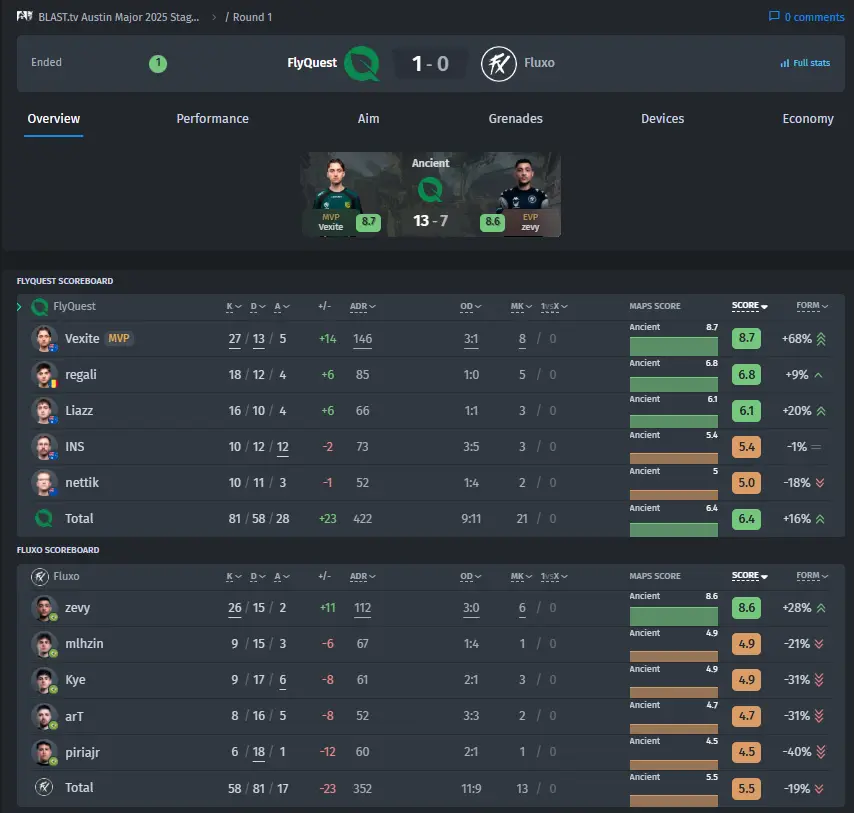
Task: Click the FlyQuest logo in match header
Action: click(362, 63)
